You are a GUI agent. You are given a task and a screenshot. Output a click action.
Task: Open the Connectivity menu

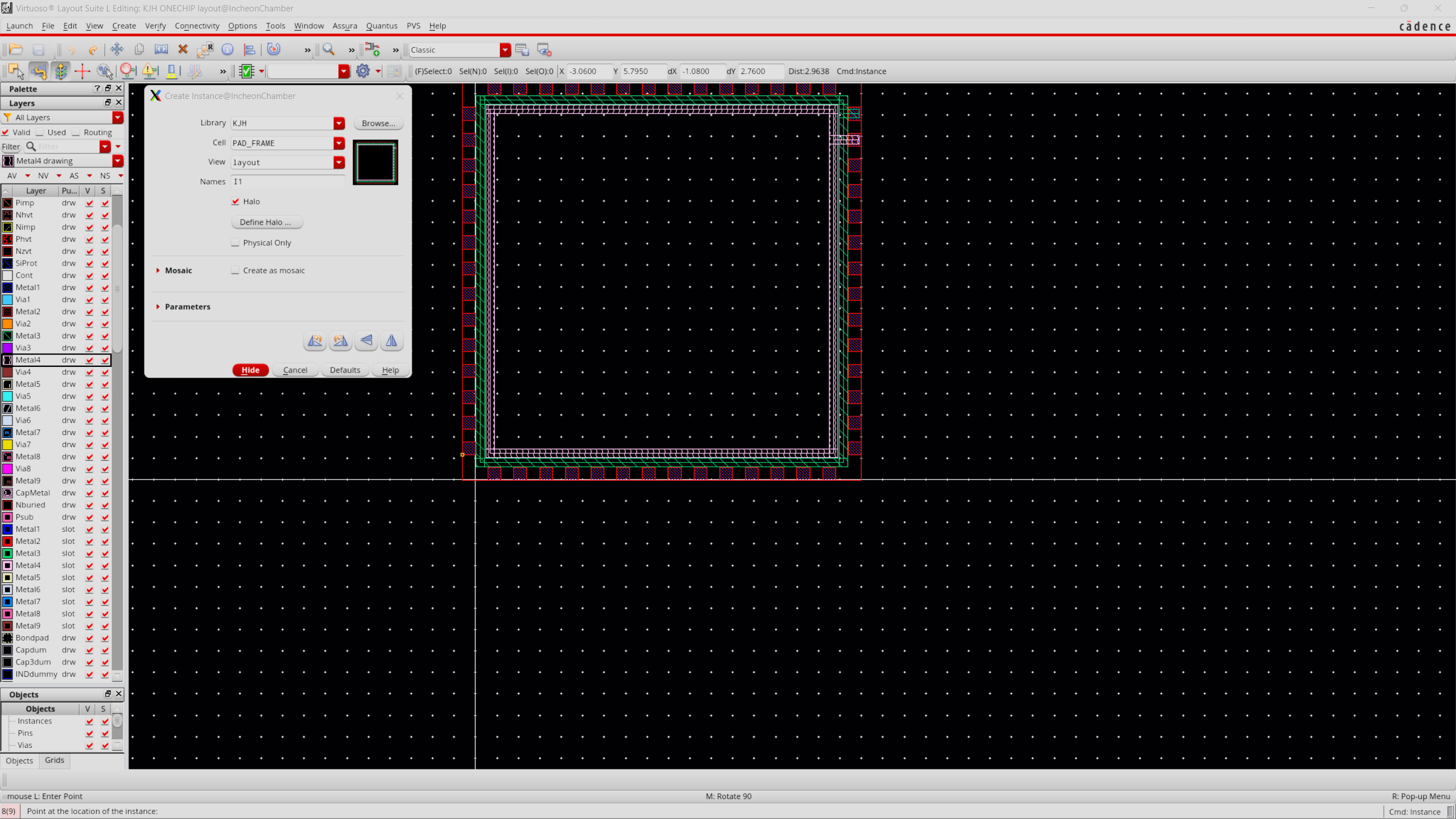pos(197,26)
